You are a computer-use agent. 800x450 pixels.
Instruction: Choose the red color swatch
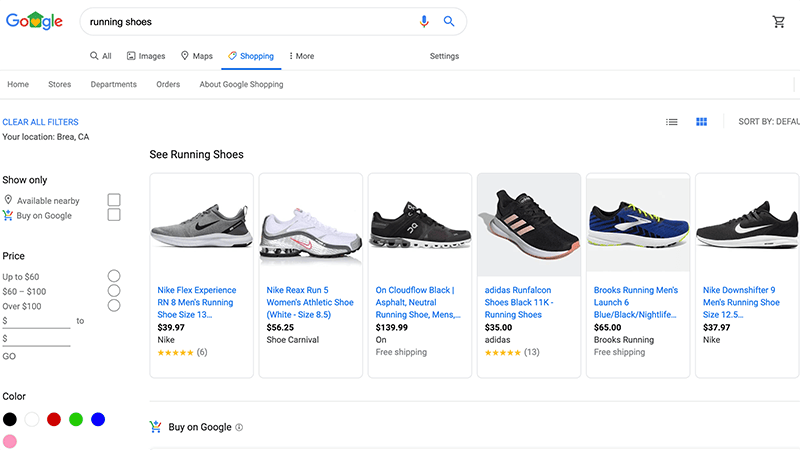[54, 419]
